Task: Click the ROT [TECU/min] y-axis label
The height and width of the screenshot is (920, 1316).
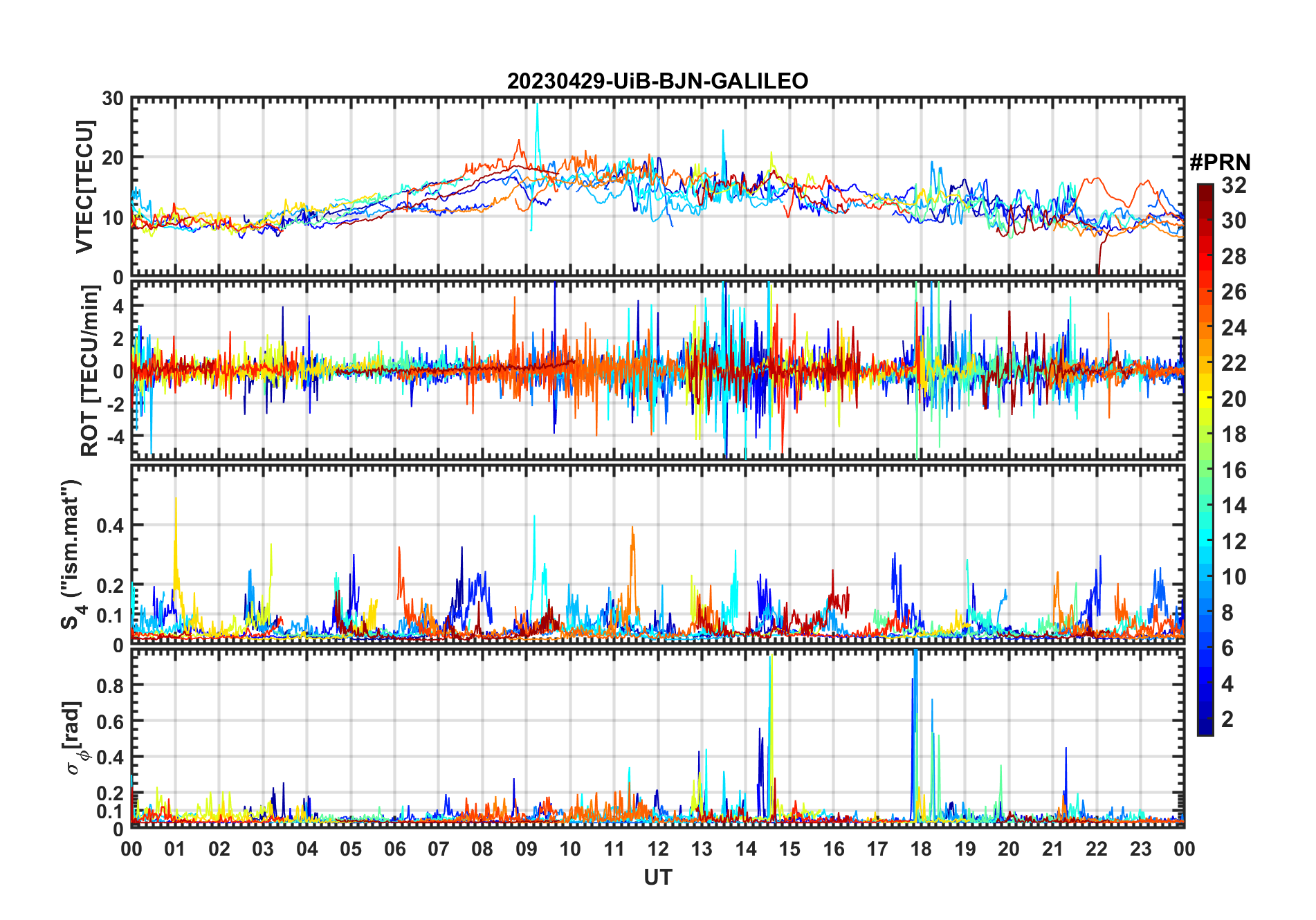Action: point(90,370)
